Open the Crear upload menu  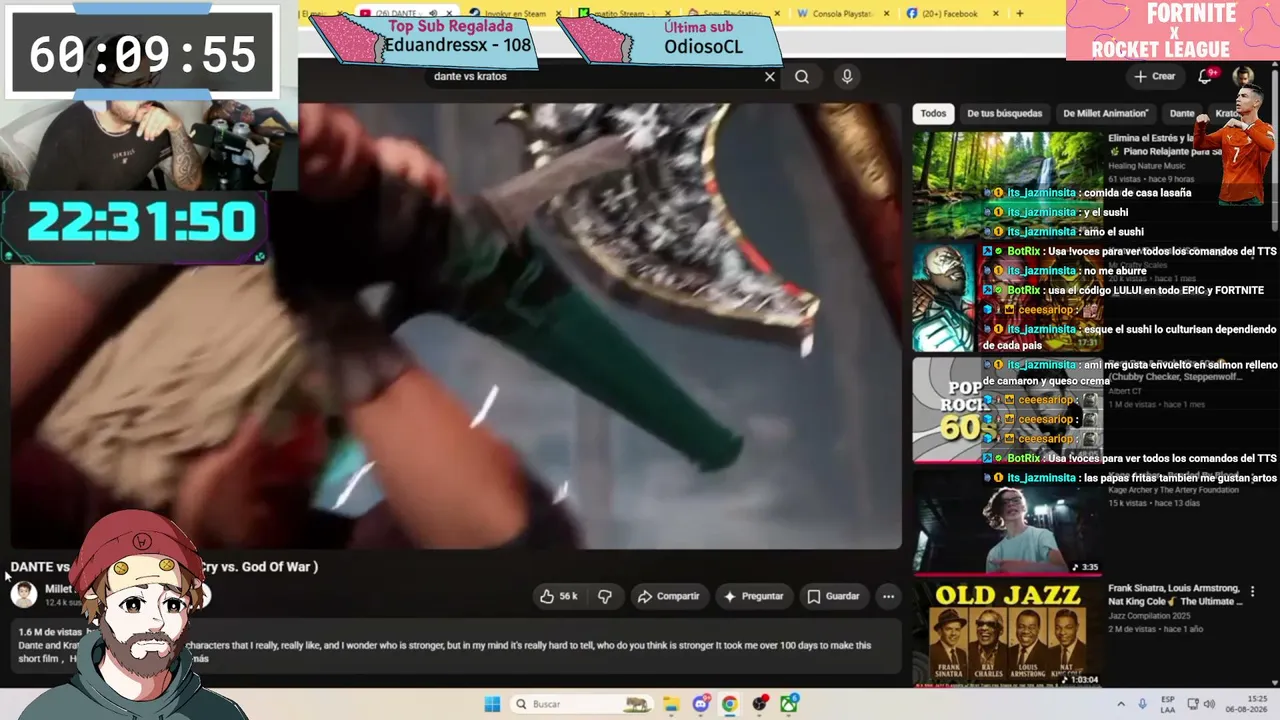click(x=1155, y=76)
